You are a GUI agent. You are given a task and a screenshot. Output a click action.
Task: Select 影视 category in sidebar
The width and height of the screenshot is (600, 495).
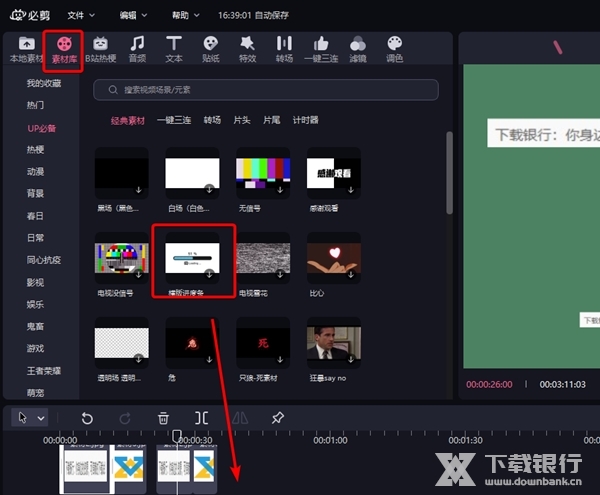coord(35,283)
